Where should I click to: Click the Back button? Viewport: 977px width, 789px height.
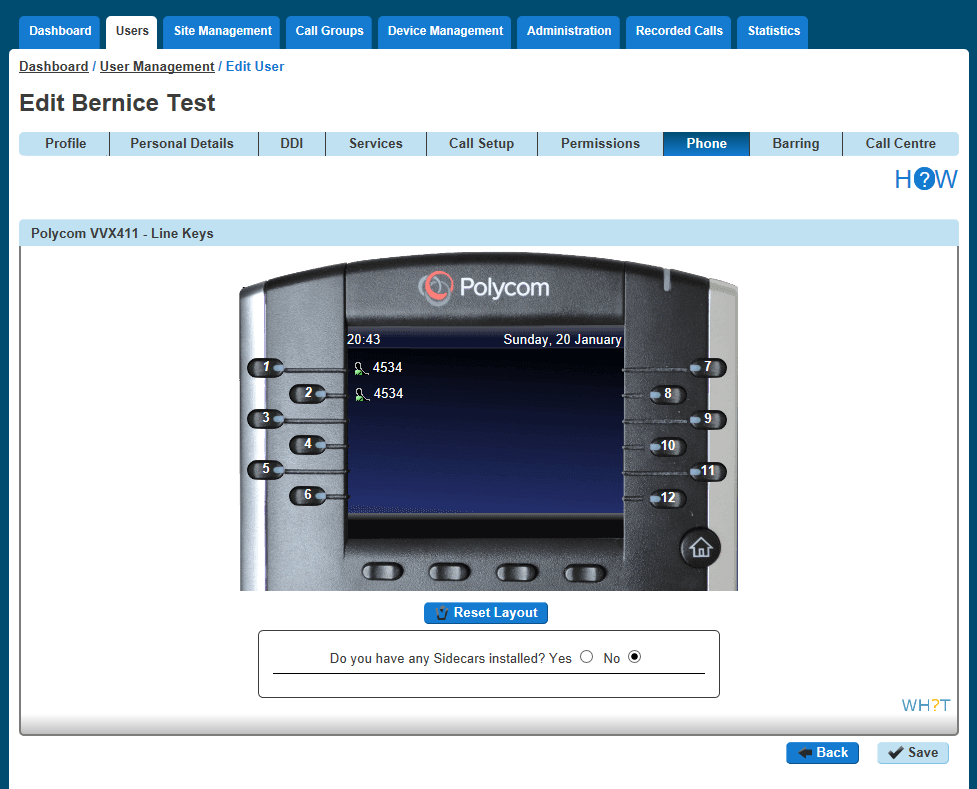pos(822,753)
